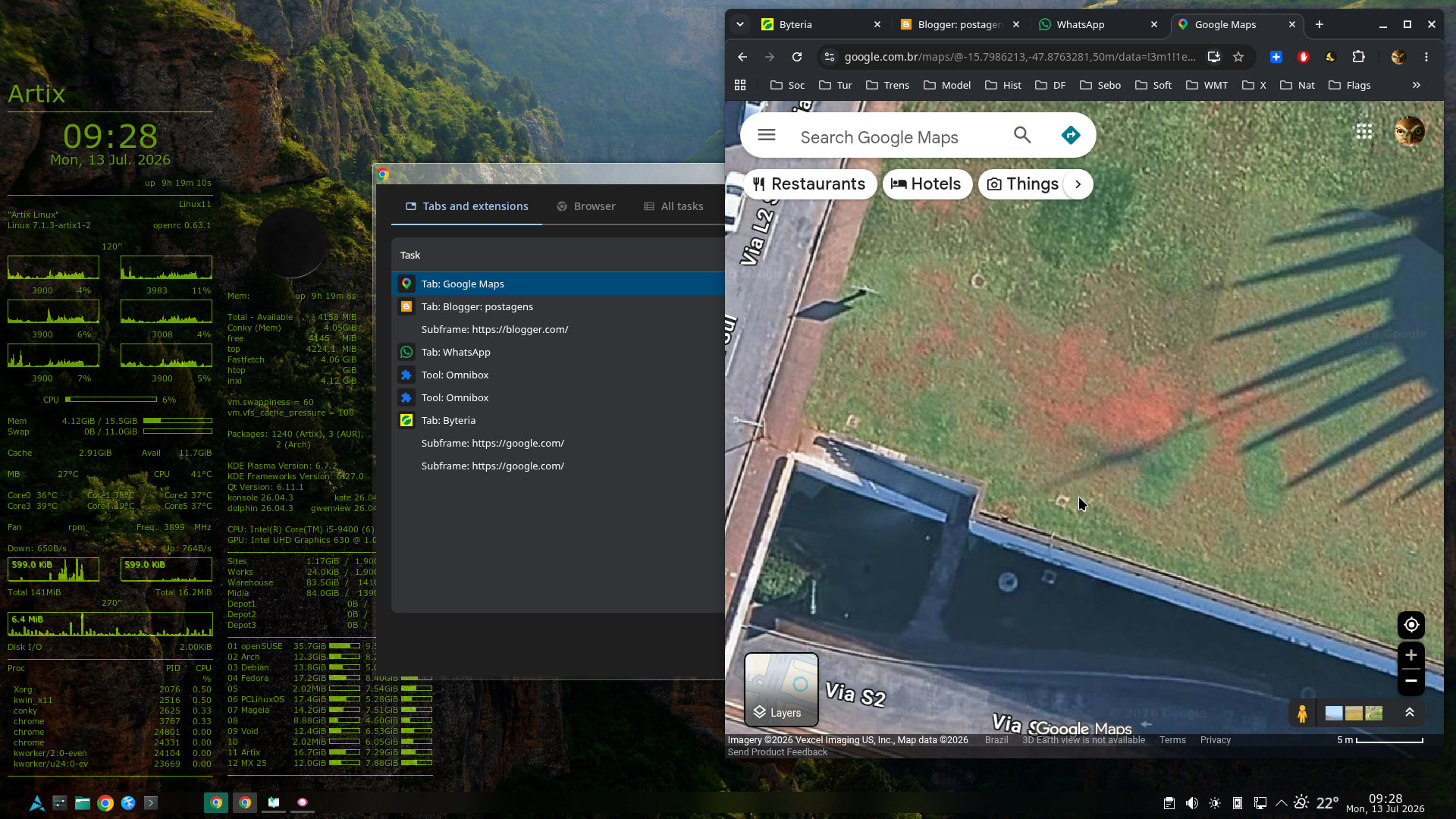Filter map by Hotels
The image size is (1456, 819).
tap(927, 184)
